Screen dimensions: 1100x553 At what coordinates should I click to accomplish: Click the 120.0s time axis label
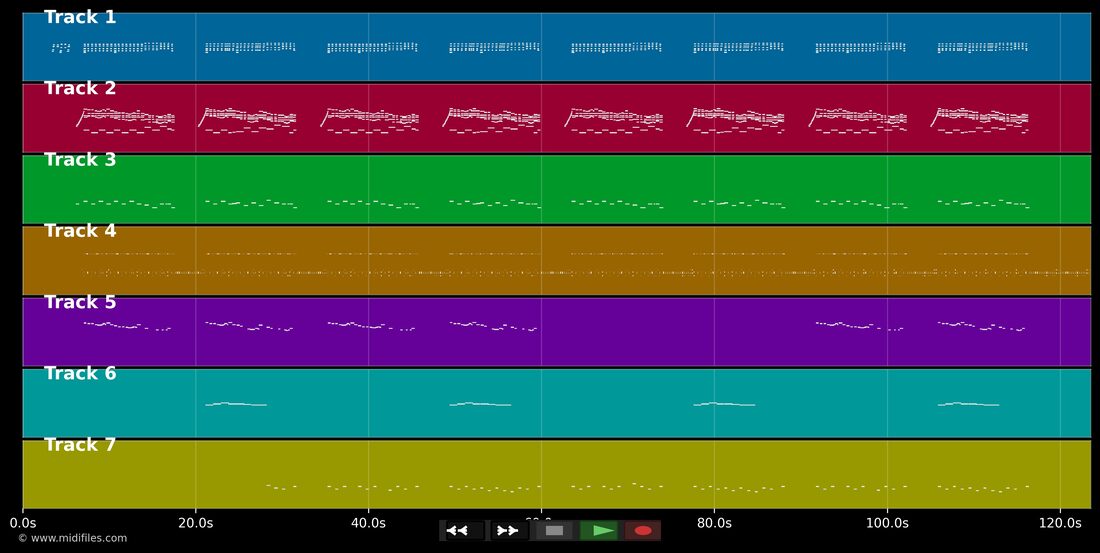pos(1060,523)
